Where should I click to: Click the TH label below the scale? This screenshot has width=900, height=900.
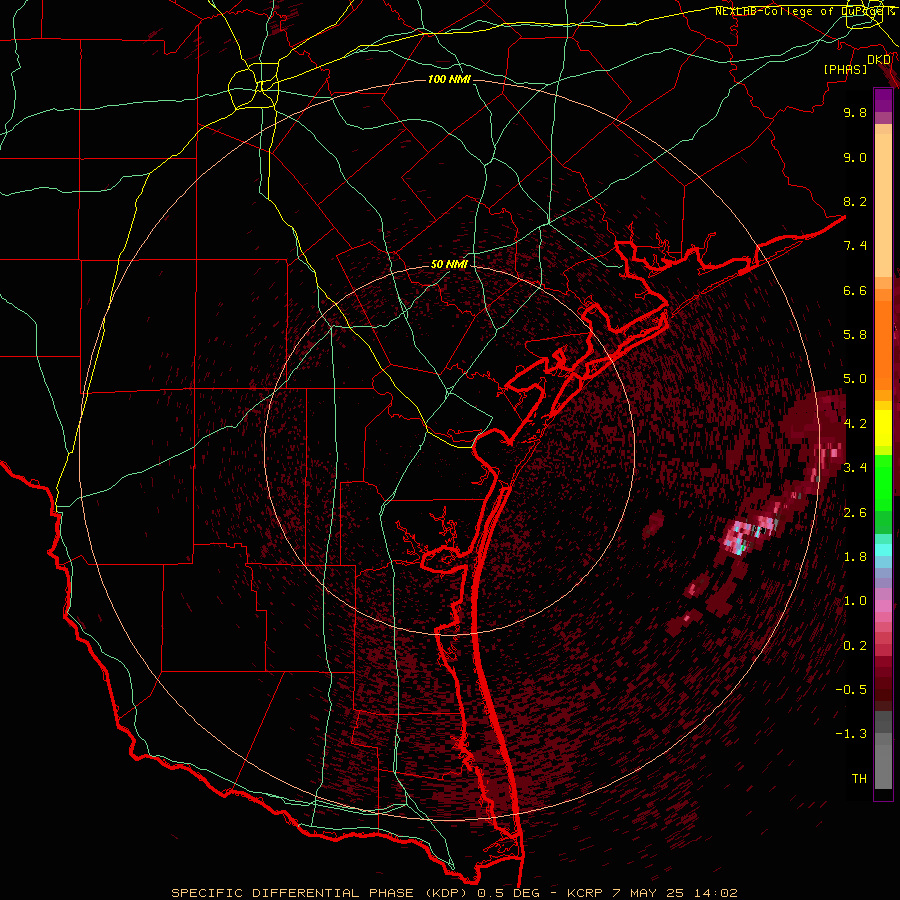859,779
